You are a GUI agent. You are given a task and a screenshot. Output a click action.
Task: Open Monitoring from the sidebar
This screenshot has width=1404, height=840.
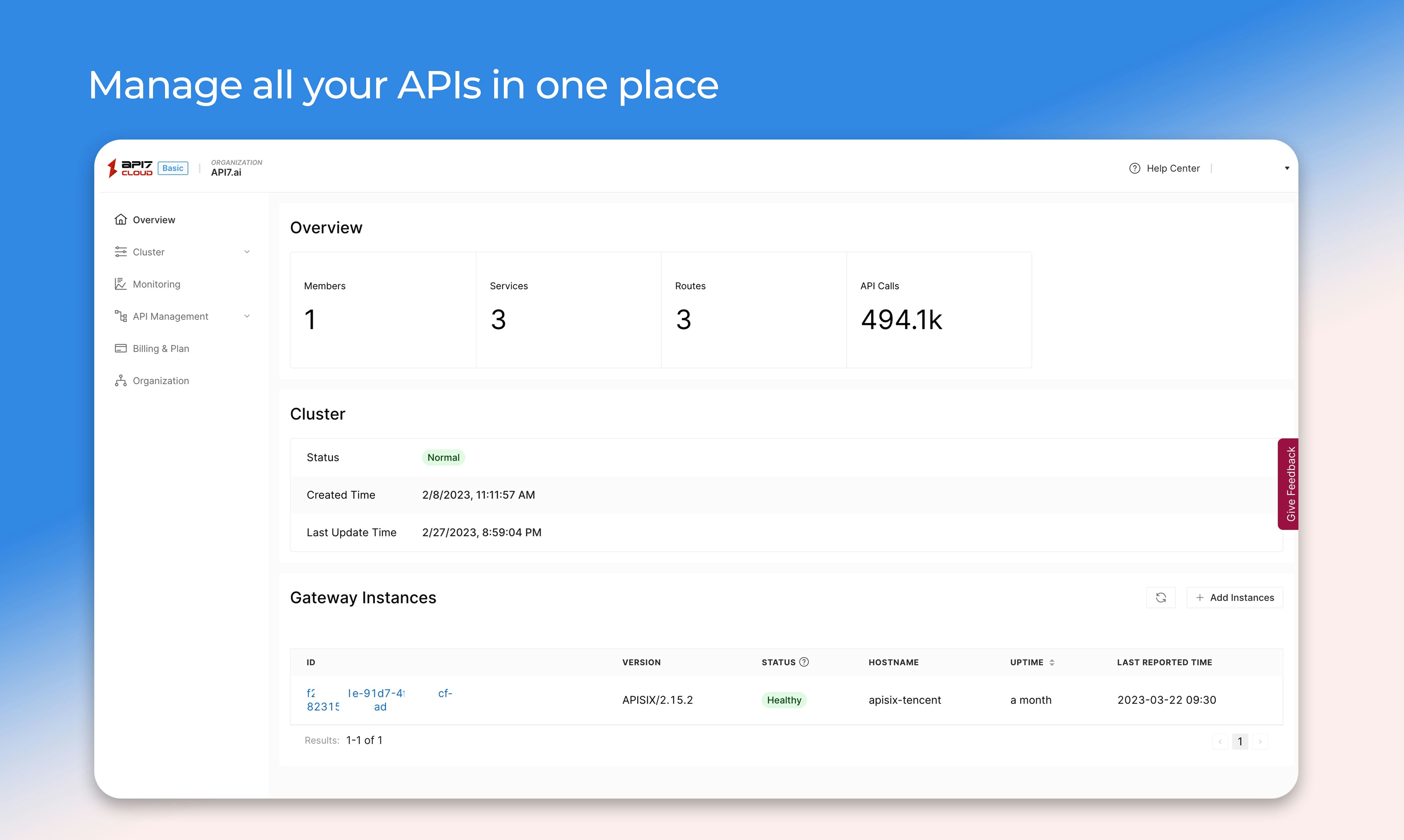156,284
